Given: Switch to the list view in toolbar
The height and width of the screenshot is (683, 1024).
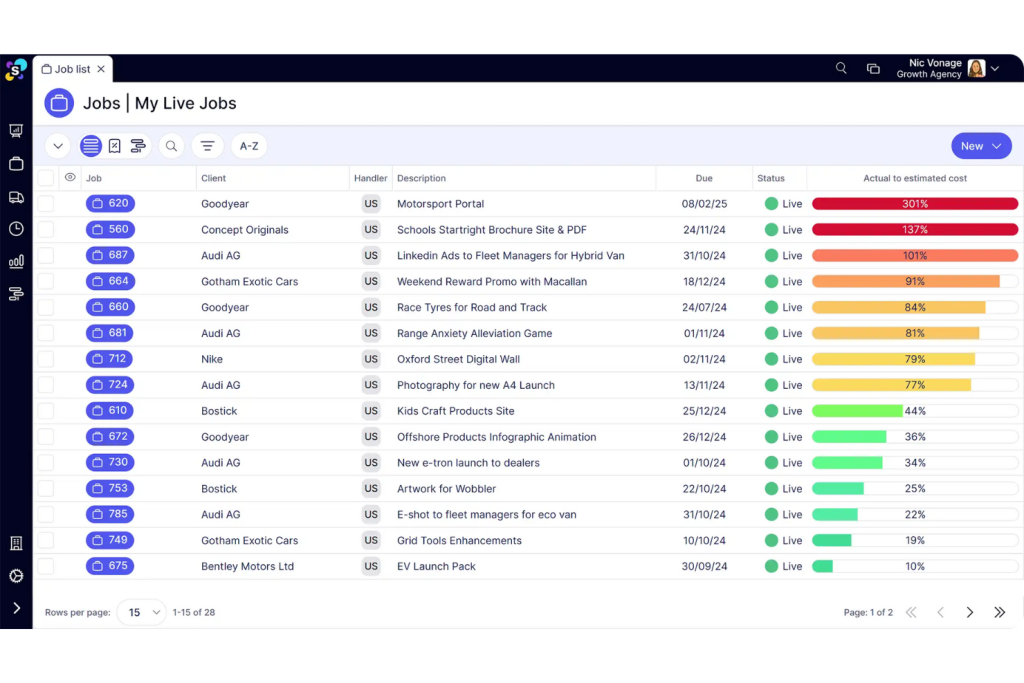Looking at the screenshot, I should click(91, 146).
